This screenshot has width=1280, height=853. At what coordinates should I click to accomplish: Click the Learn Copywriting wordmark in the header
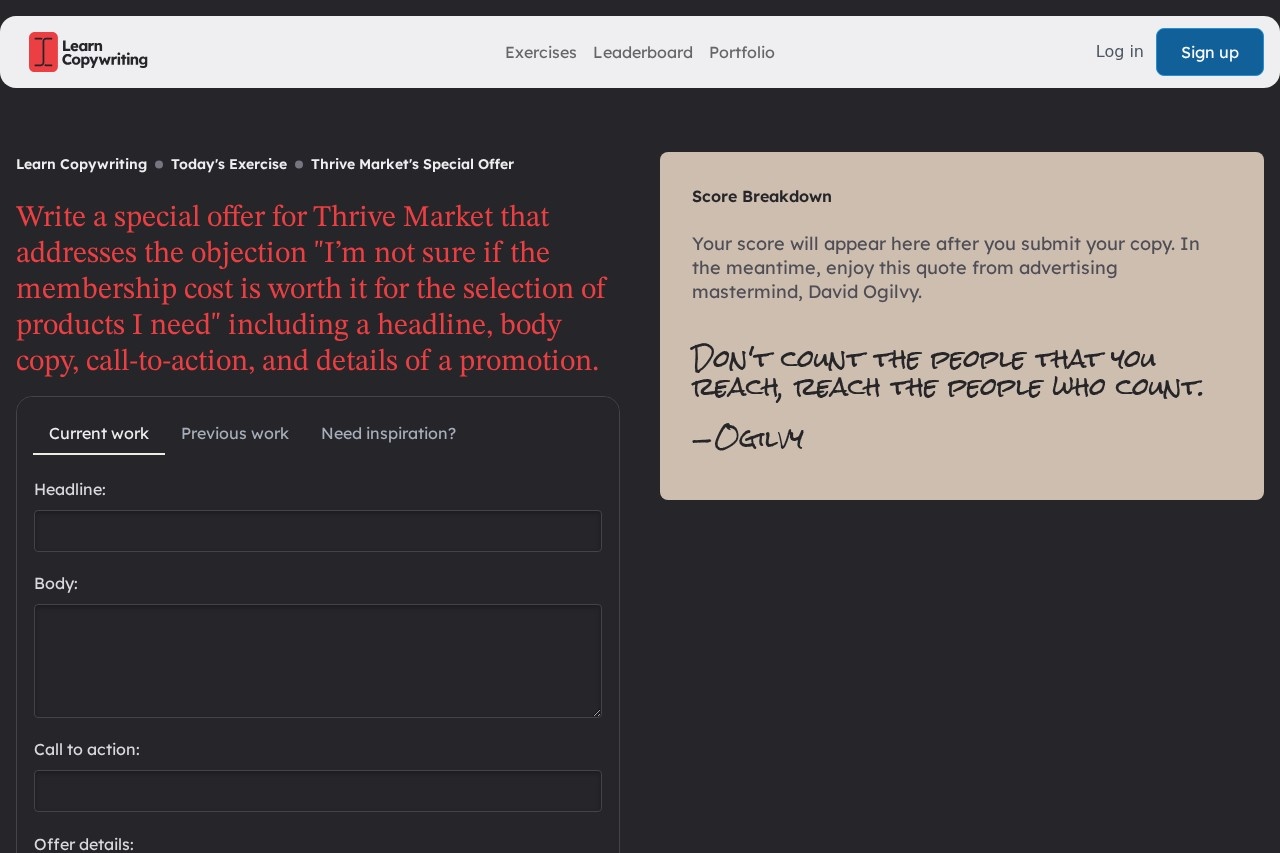pos(104,53)
